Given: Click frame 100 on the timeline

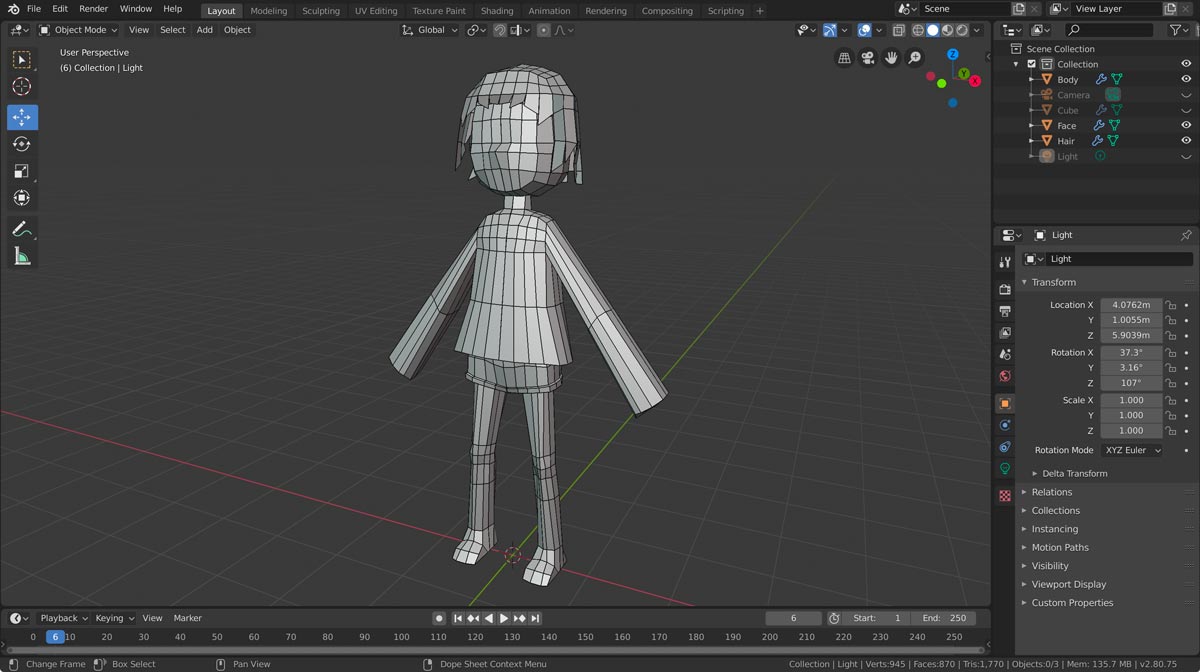Looking at the screenshot, I should [x=401, y=637].
